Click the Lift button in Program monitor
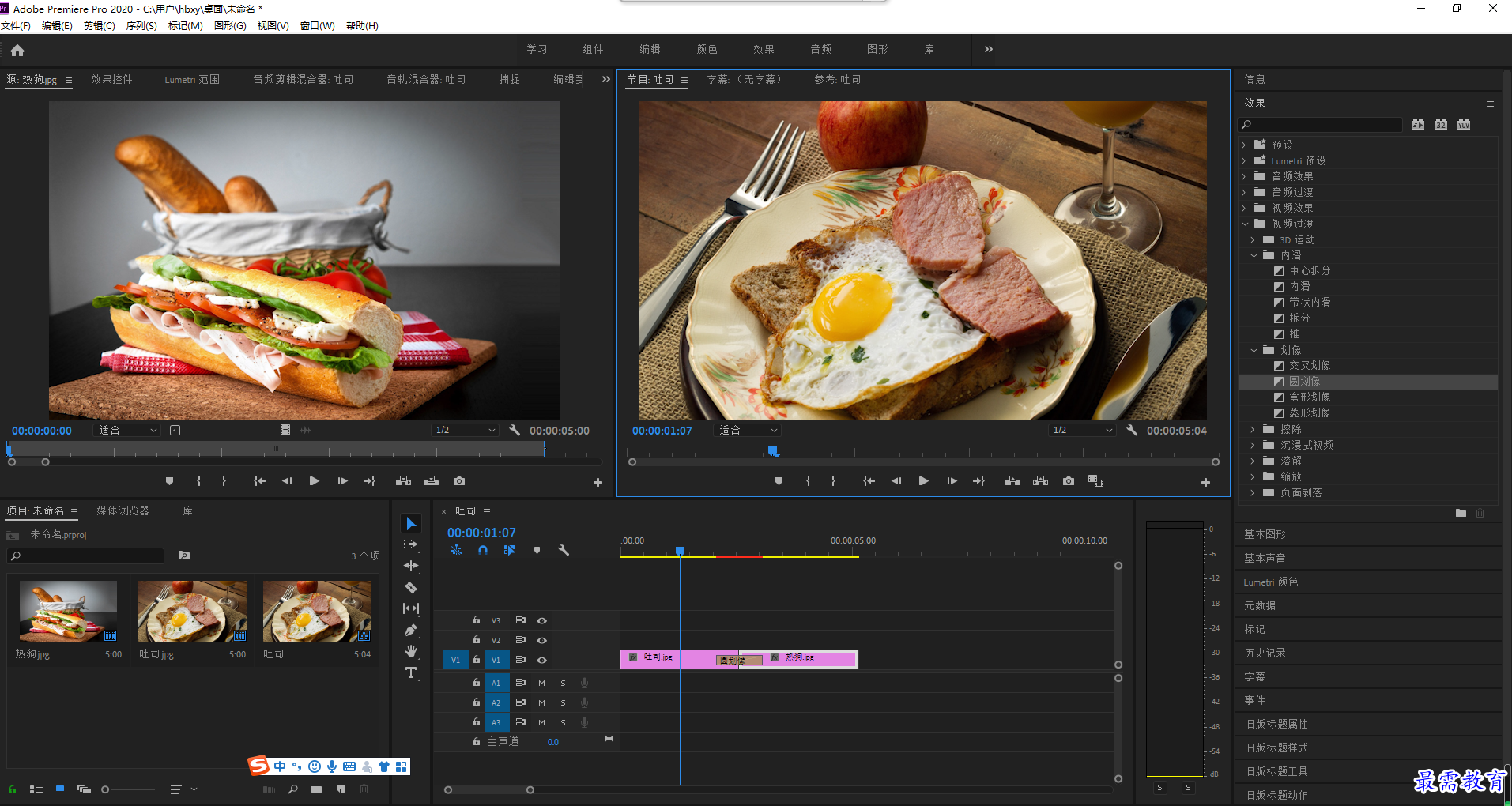The image size is (1512, 806). (x=1012, y=481)
